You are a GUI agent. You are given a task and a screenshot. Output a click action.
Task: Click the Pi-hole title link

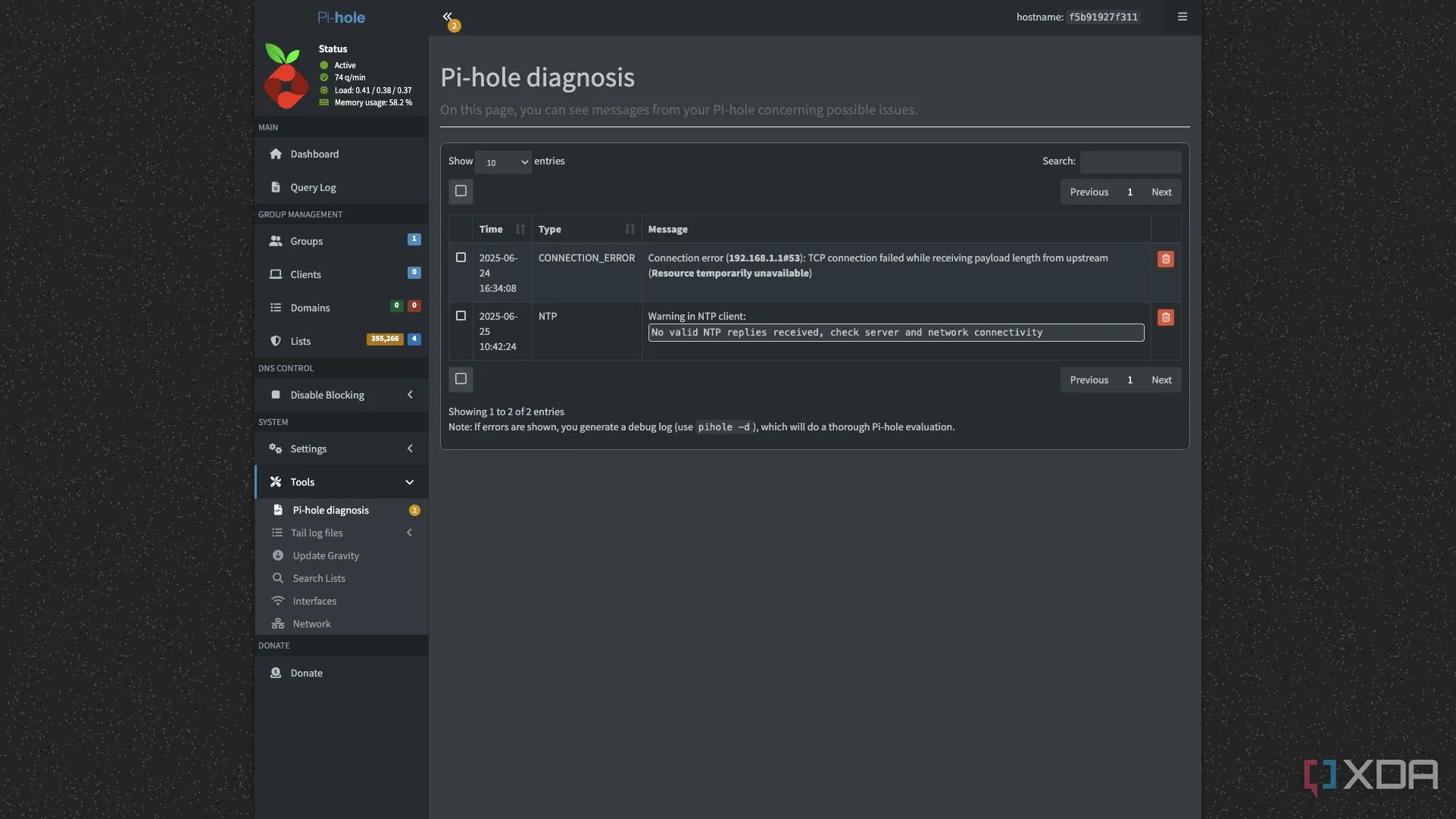pos(341,17)
